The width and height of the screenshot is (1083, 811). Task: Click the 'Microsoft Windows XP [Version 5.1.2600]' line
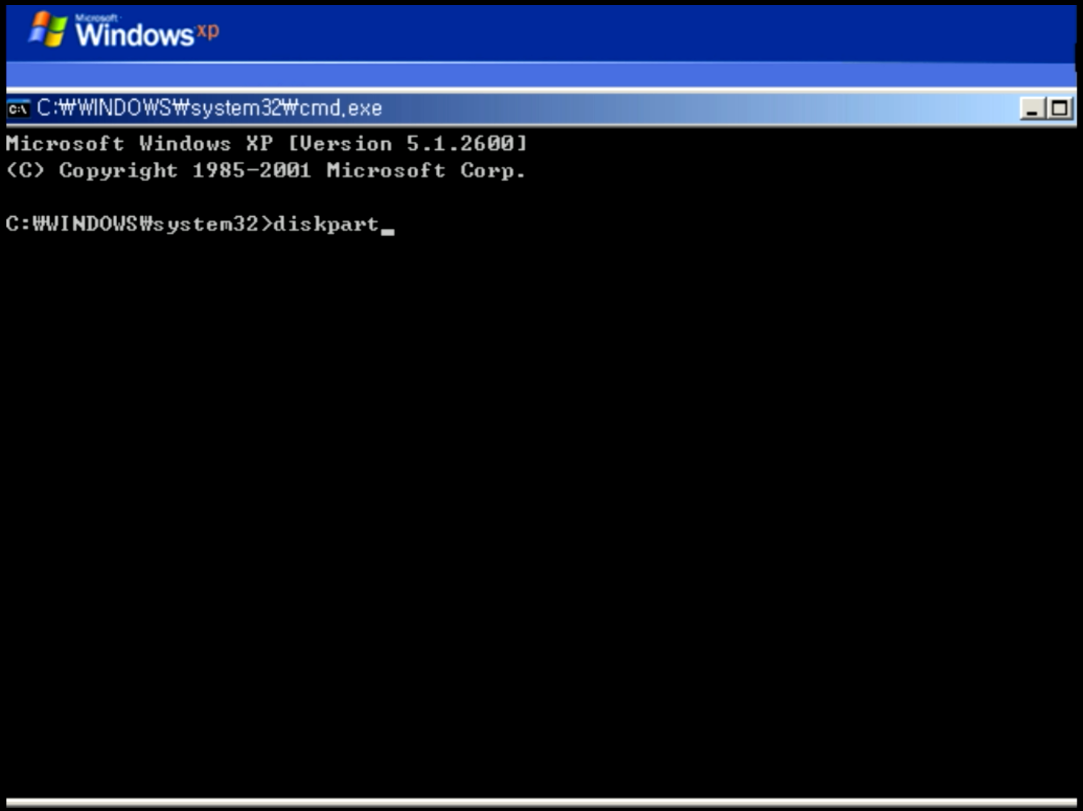[267, 144]
